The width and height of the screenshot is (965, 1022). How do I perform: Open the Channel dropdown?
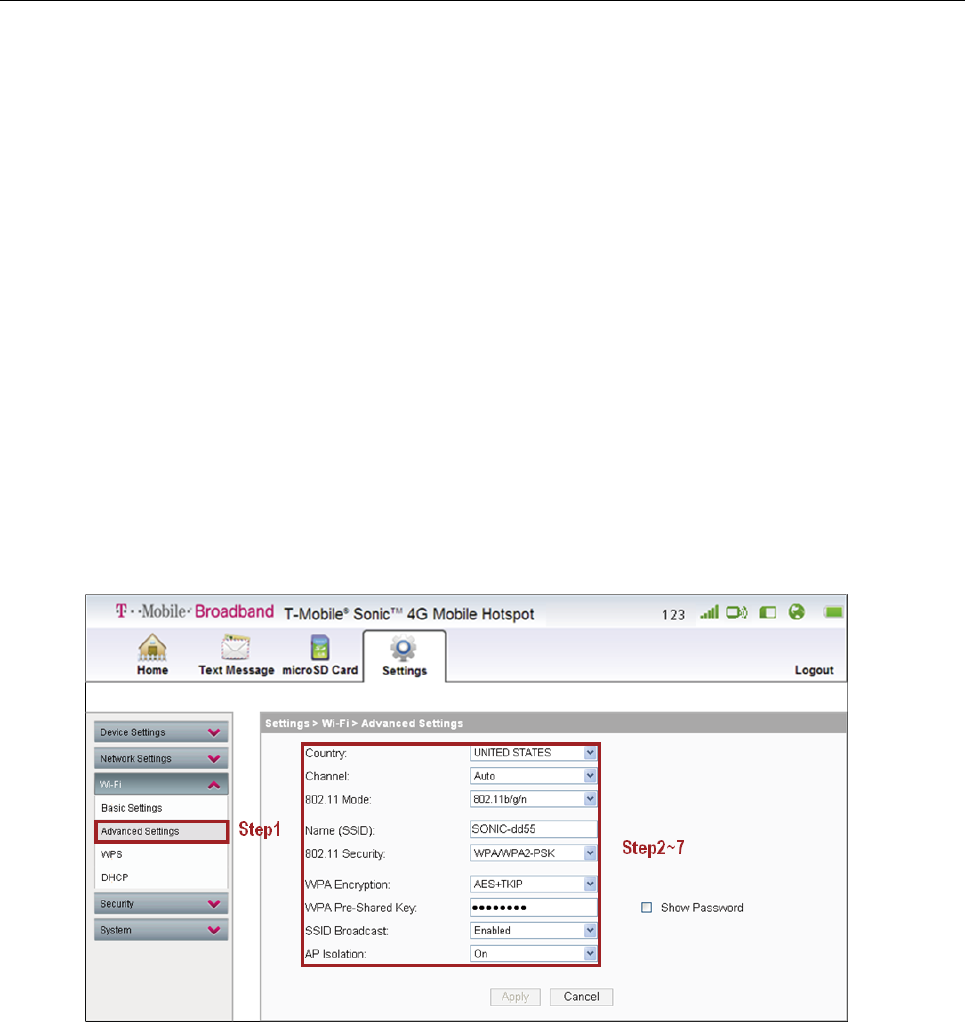[533, 776]
